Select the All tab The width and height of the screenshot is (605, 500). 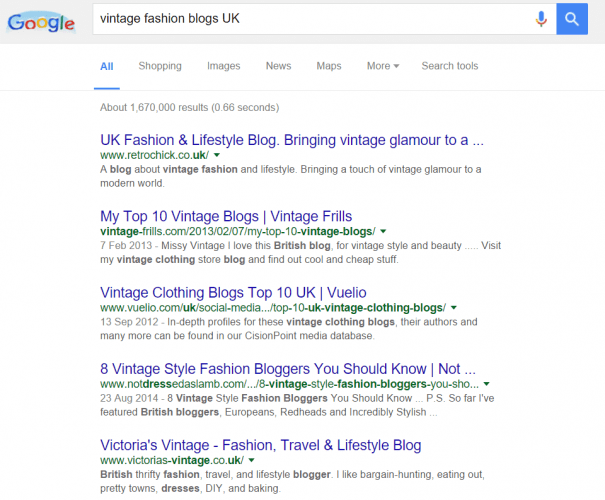point(106,66)
